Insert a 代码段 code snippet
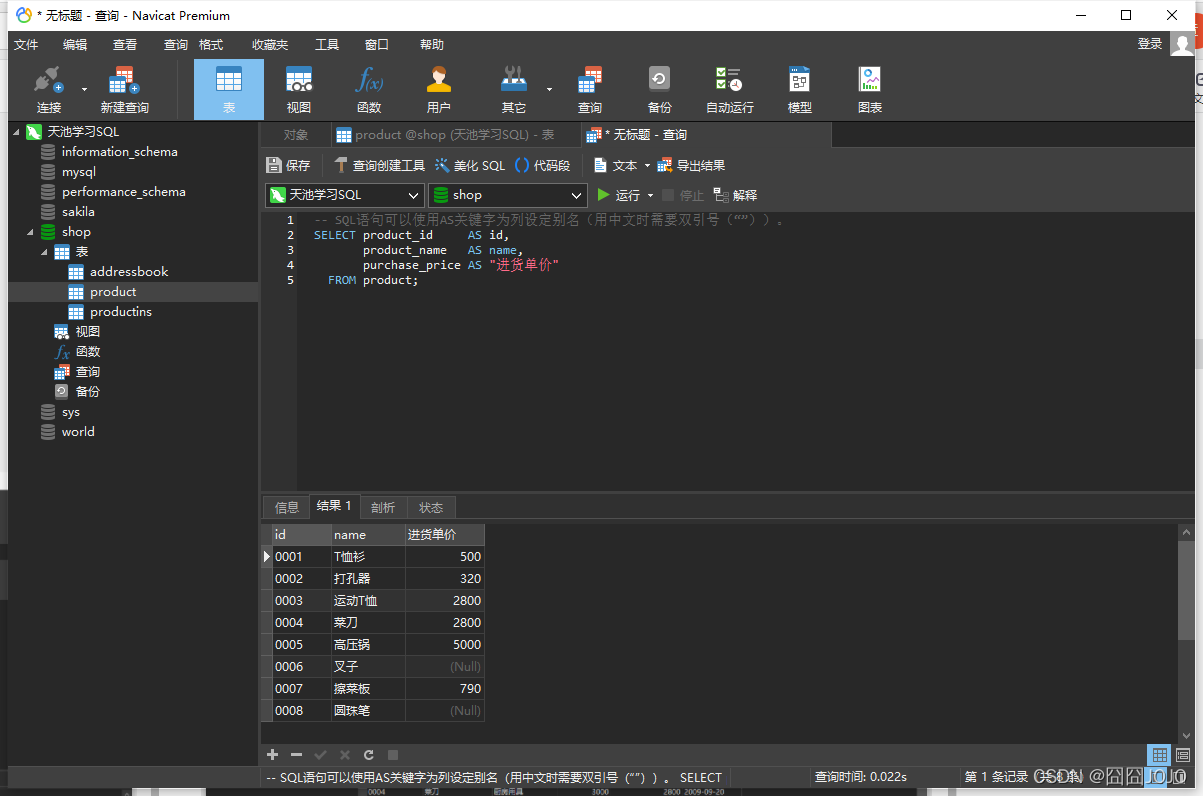The height and width of the screenshot is (796, 1203). (x=542, y=165)
